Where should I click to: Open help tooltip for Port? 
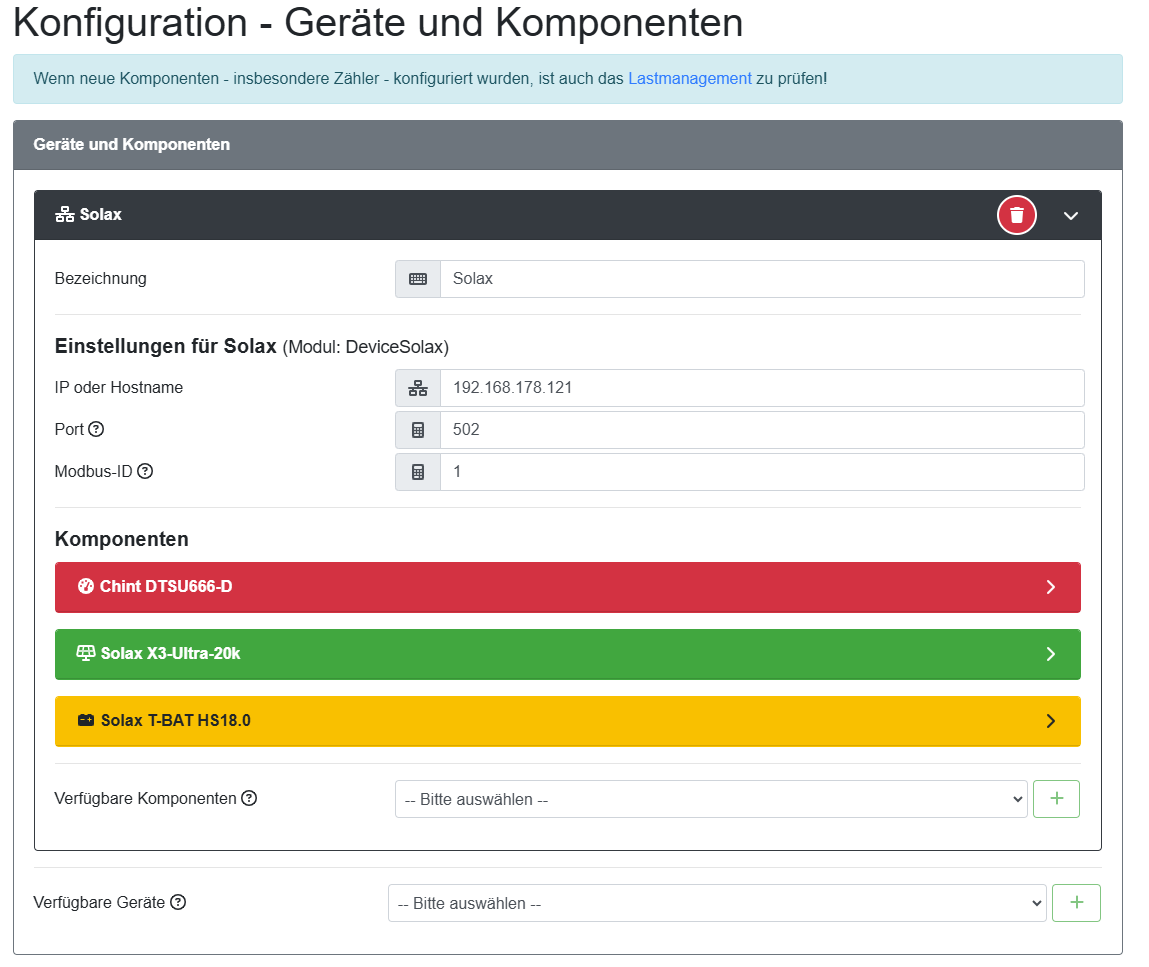pyautogui.click(x=96, y=429)
